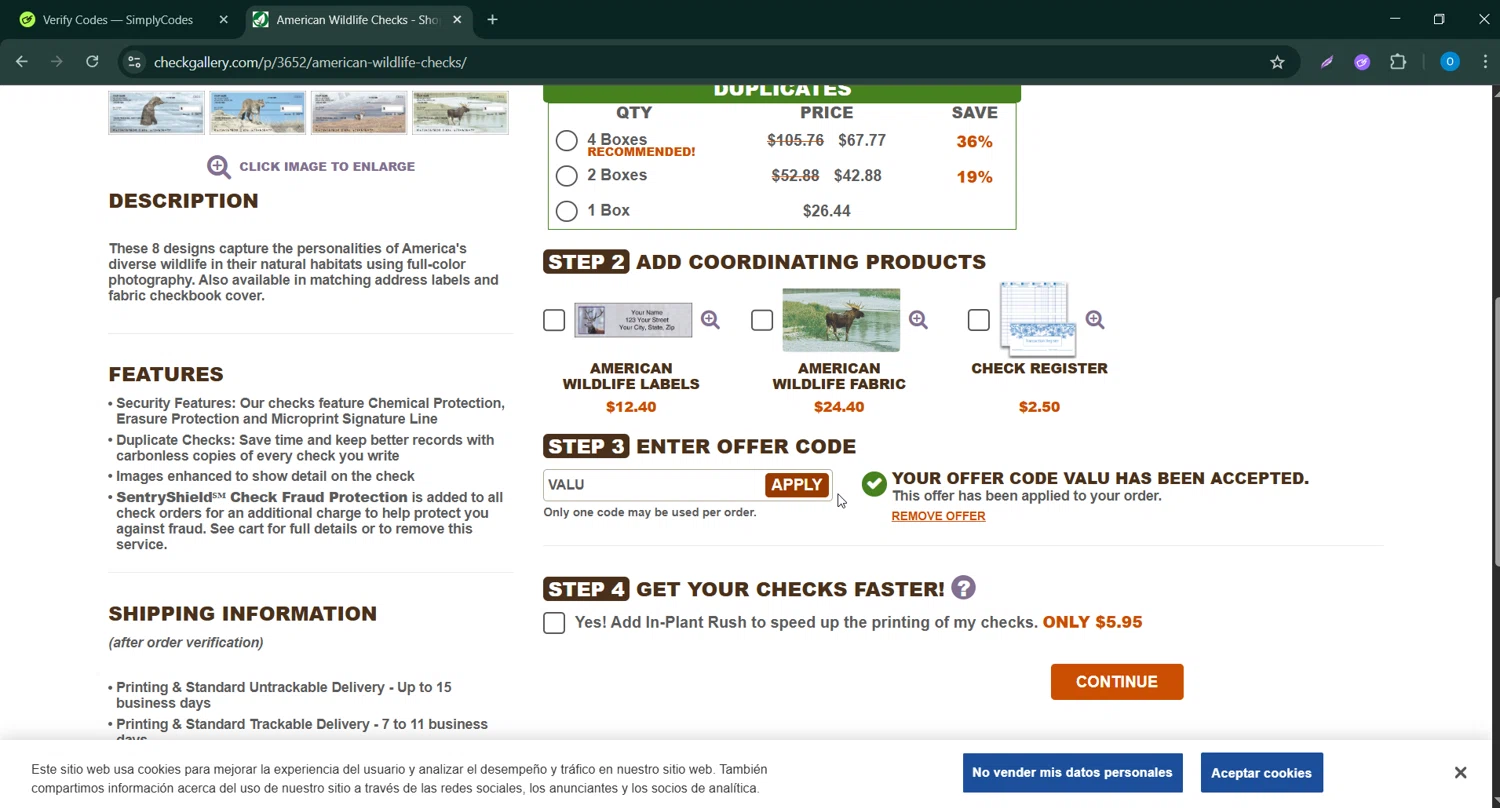Viewport: 1500px width, 808px height.
Task: Switch to the Verify Codes SimplyCodes tab
Action: [119, 20]
